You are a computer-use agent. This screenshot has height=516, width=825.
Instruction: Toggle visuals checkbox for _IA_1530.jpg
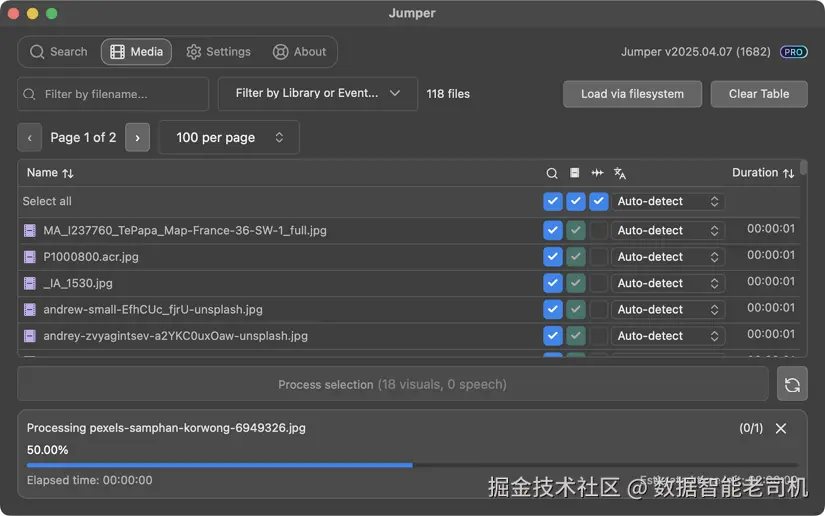[576, 283]
